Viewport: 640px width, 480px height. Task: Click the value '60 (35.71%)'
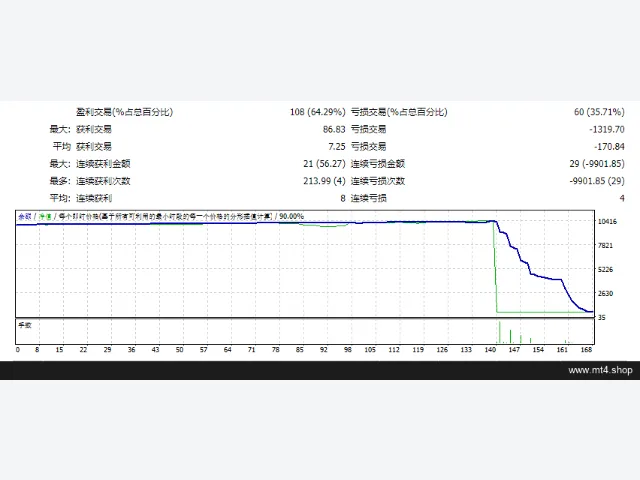pyautogui.click(x=599, y=112)
